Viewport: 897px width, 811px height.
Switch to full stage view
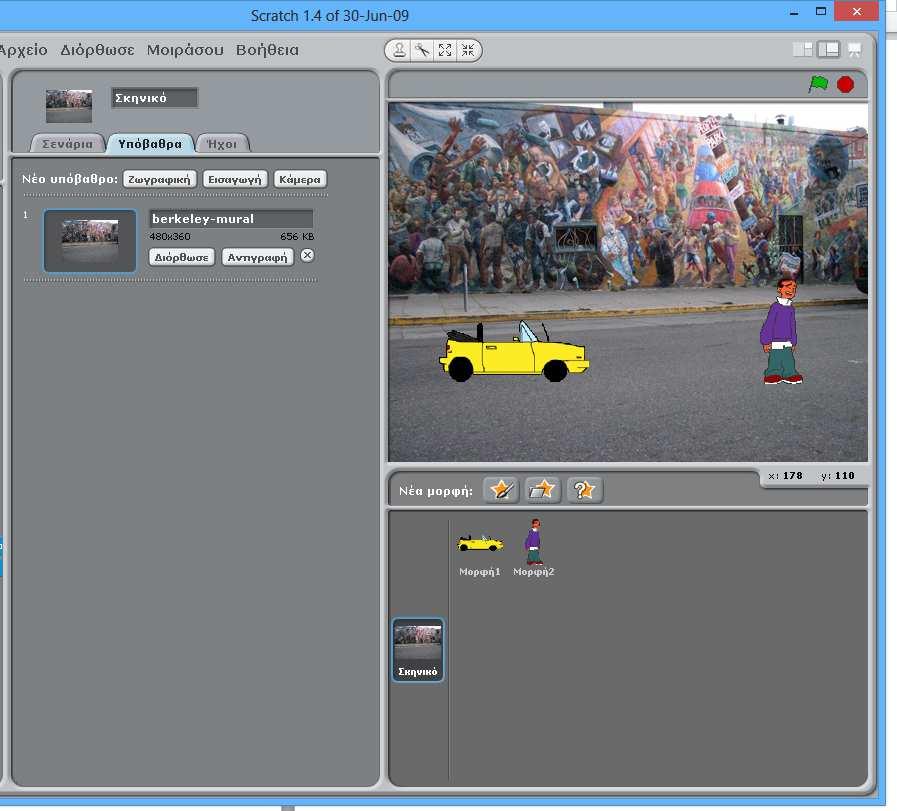coord(828,50)
